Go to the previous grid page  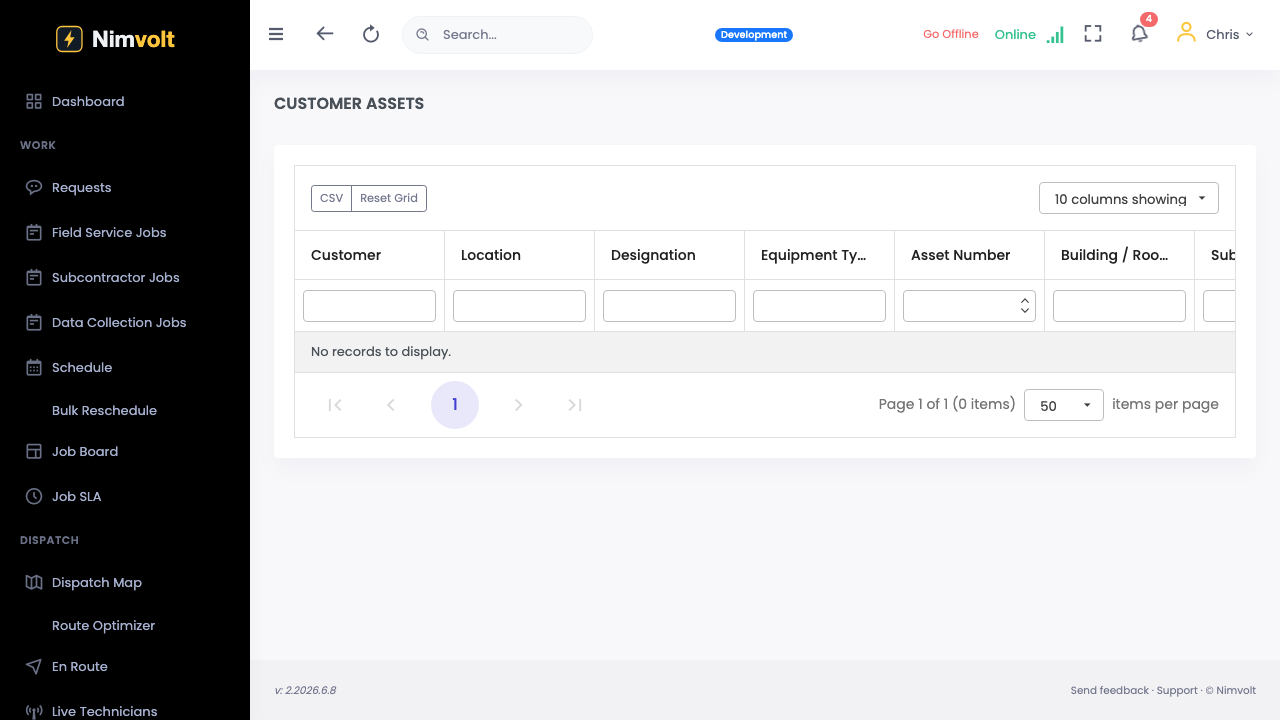tap(391, 405)
